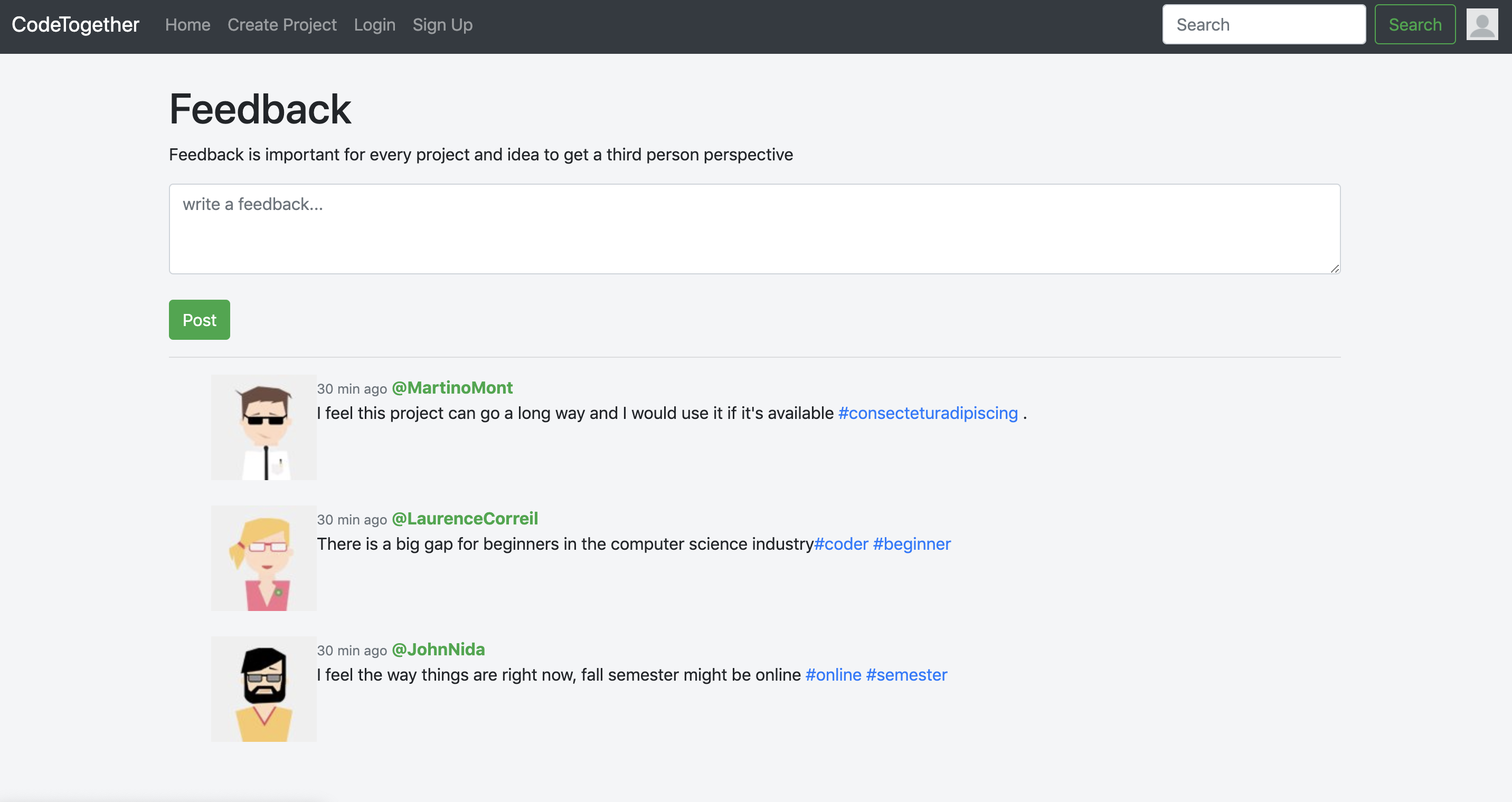Image resolution: width=1512 pixels, height=802 pixels.
Task: Open the Sign Up page
Action: pyautogui.click(x=442, y=25)
